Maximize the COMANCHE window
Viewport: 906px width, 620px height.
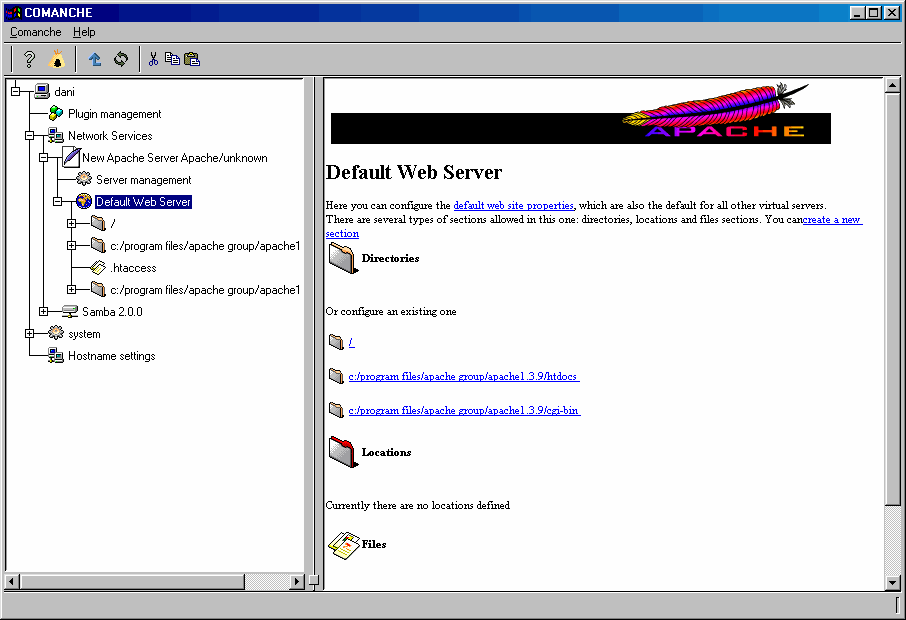[875, 12]
